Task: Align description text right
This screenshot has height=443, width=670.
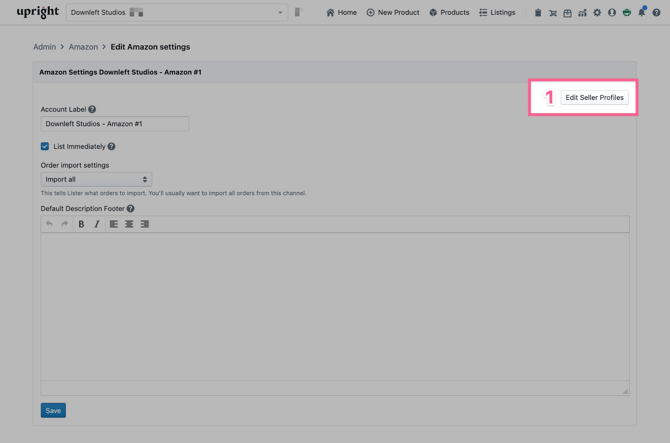Action: pos(145,224)
